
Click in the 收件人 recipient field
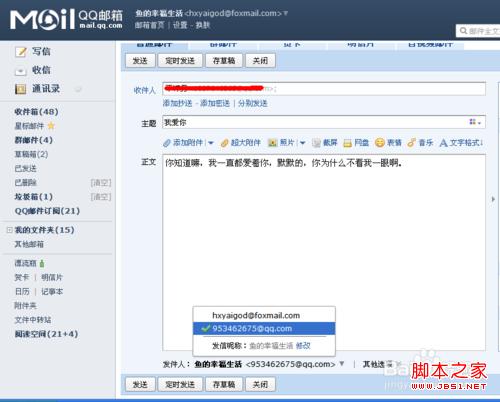[324, 89]
